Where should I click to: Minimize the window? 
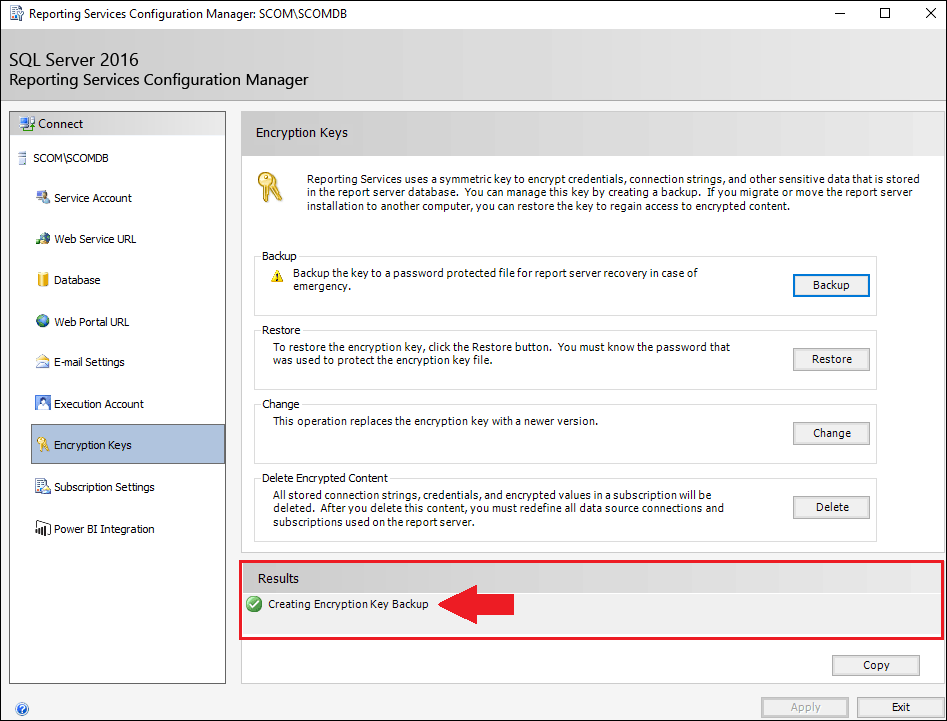pos(839,13)
